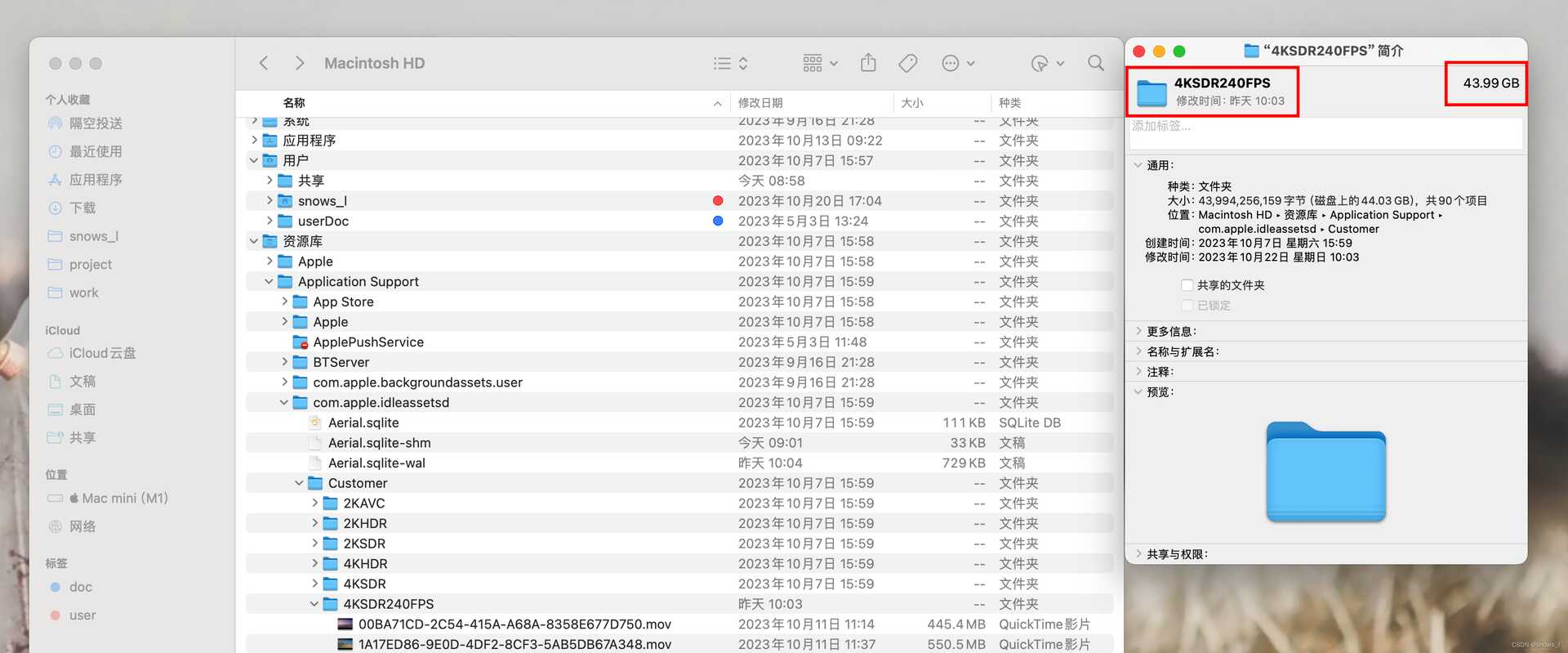This screenshot has width=1568, height=653.
Task: Click the back navigation arrow
Action: pos(264,63)
